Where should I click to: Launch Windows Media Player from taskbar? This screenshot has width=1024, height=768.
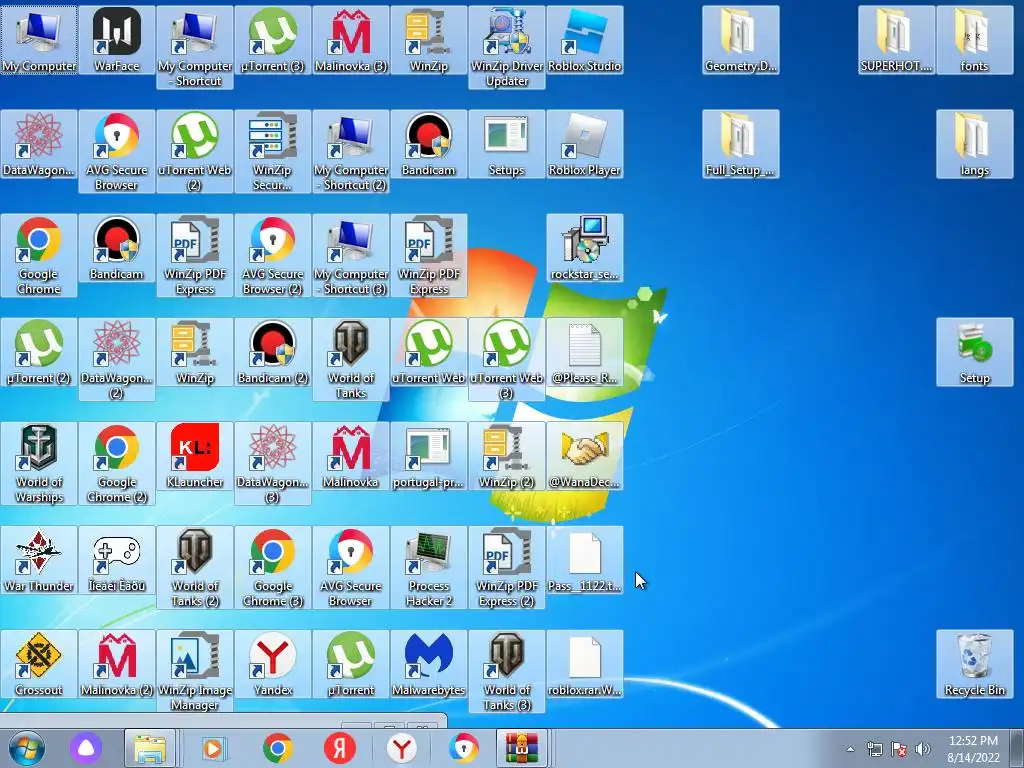[214, 748]
